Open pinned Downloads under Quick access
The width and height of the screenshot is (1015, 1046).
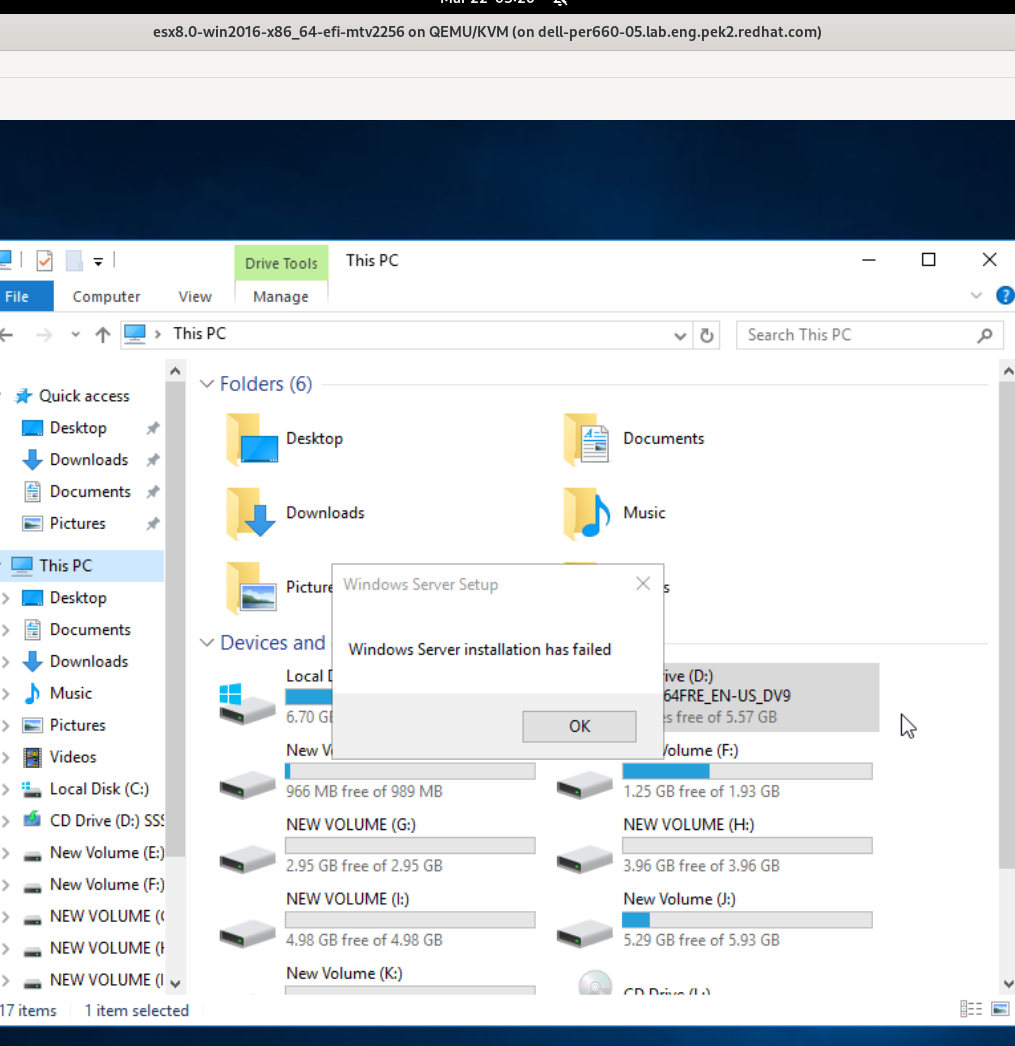[x=89, y=460]
